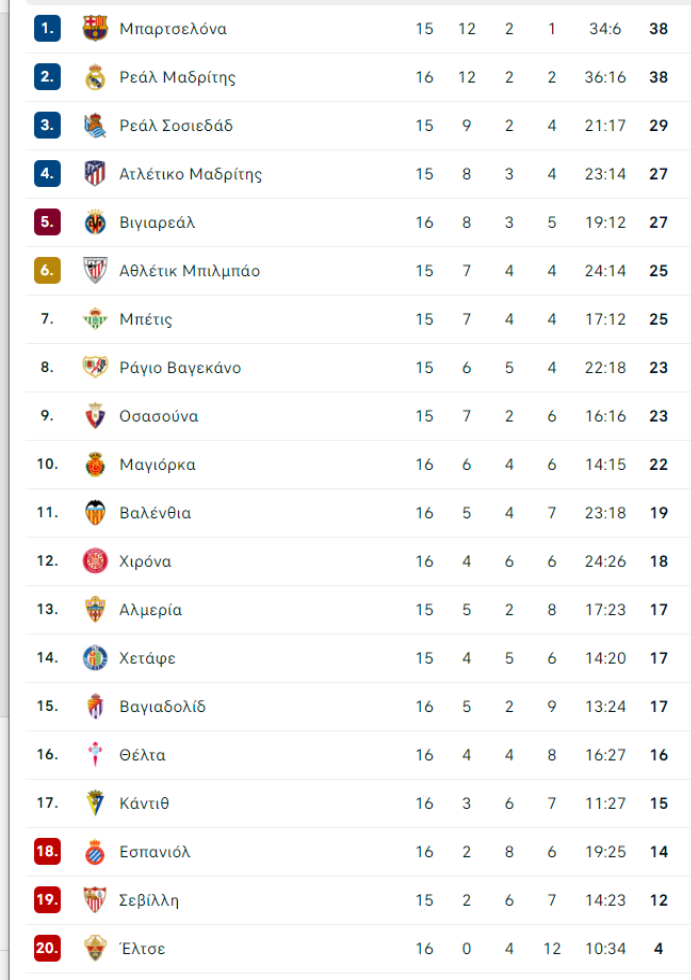This screenshot has height=980, width=691.
Task: Click the Girona red round crest
Action: 95,561
